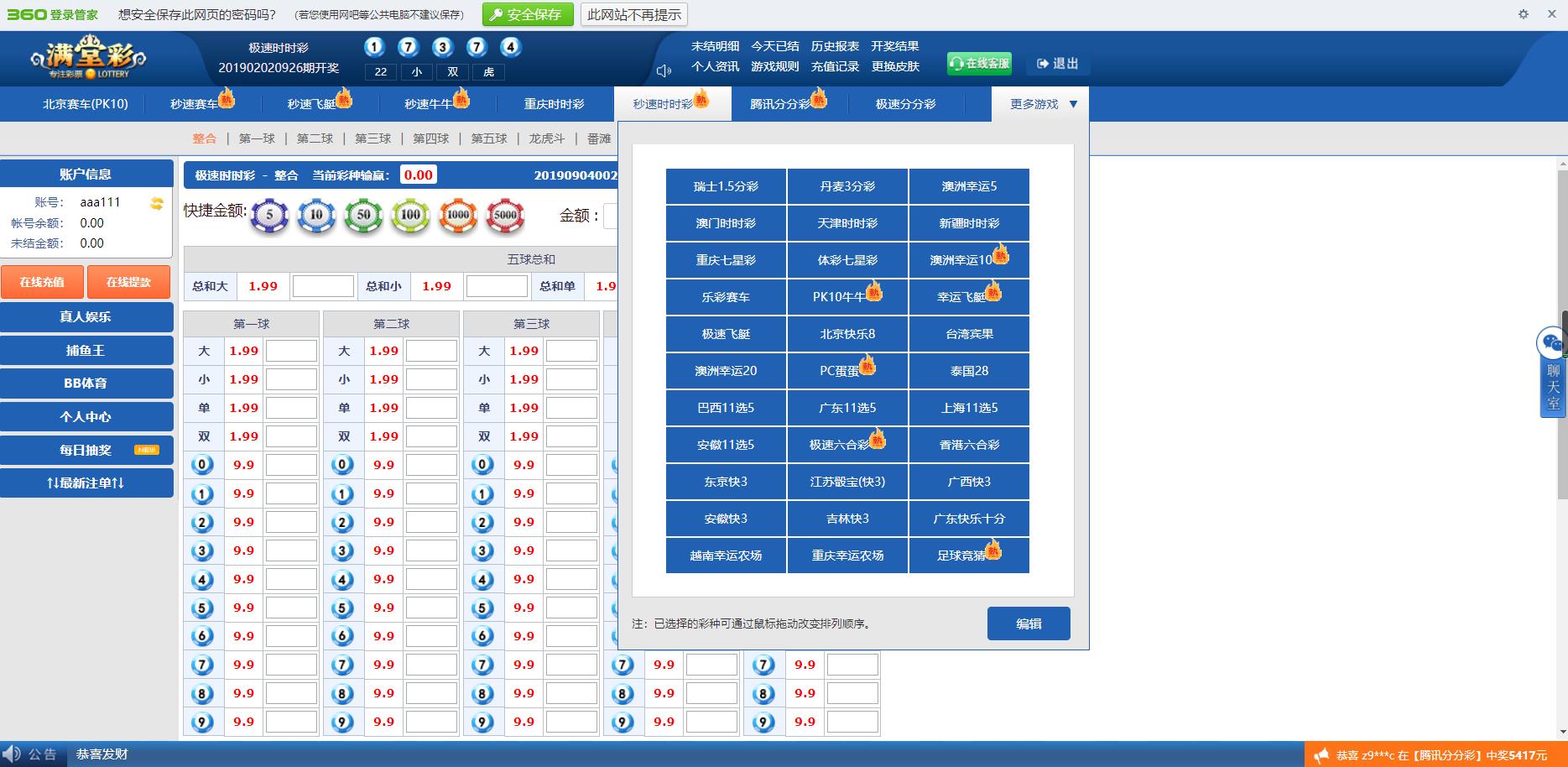1568x767 pixels.
Task: Open the 龙虎斗 sub-tab
Action: click(547, 138)
